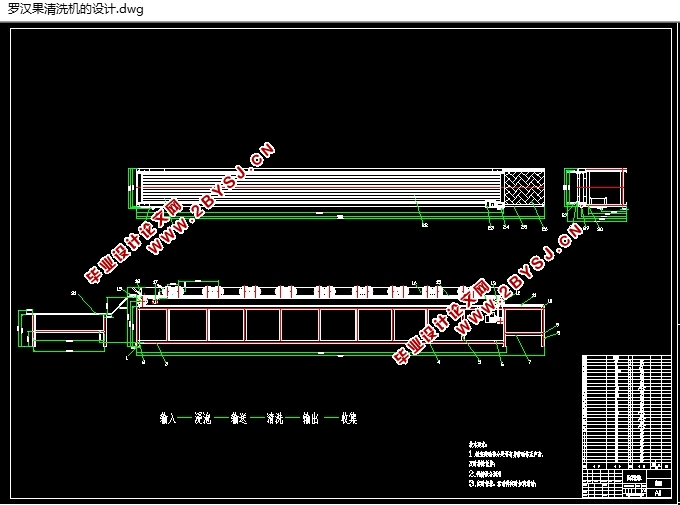
Task: Click the 收集 label in the flow
Action: pos(349,419)
